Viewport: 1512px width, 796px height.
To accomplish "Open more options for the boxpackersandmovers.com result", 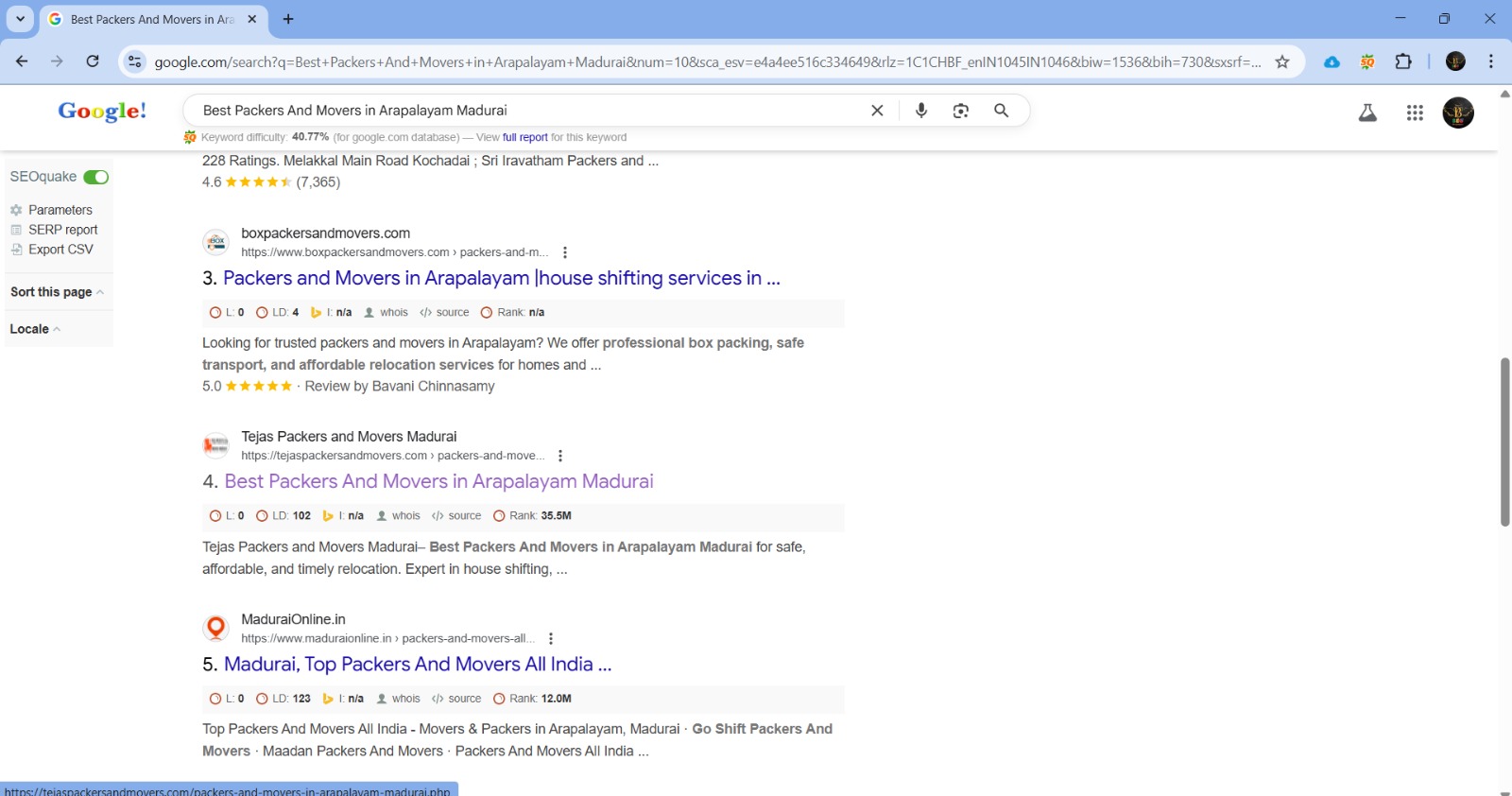I will (565, 252).
